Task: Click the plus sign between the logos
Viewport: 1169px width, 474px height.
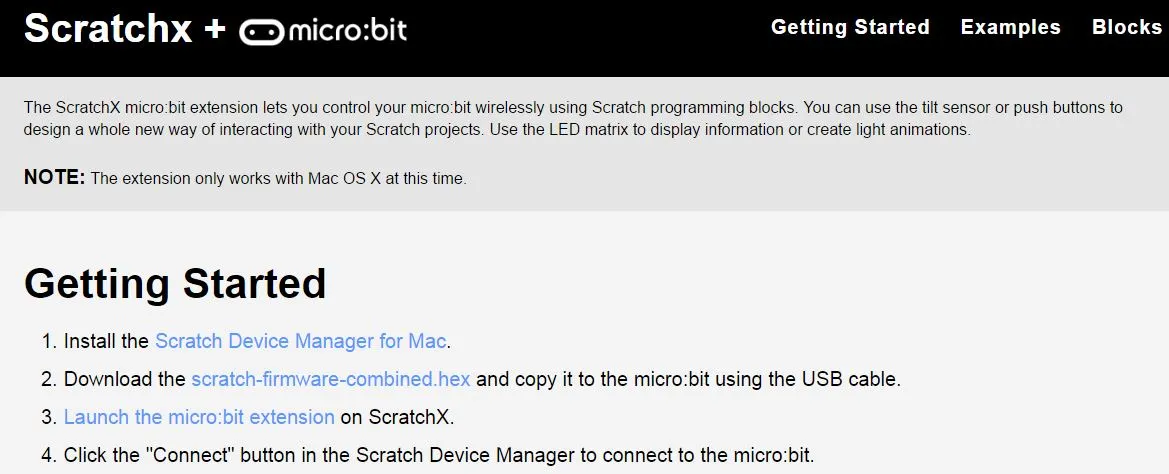Action: point(214,29)
